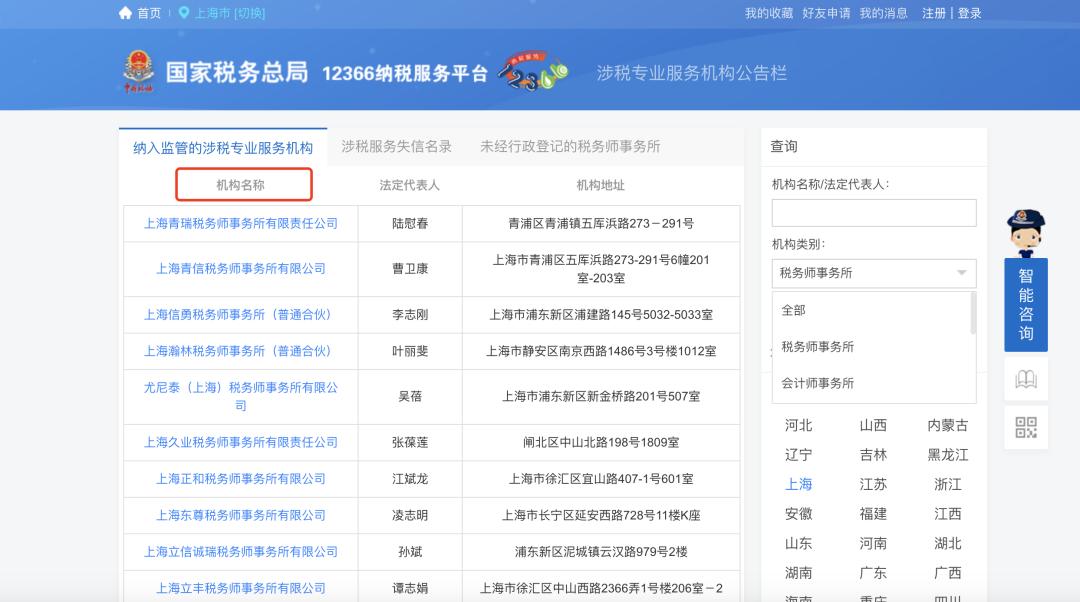Select province 河南
The image size is (1080, 602).
[x=873, y=543]
